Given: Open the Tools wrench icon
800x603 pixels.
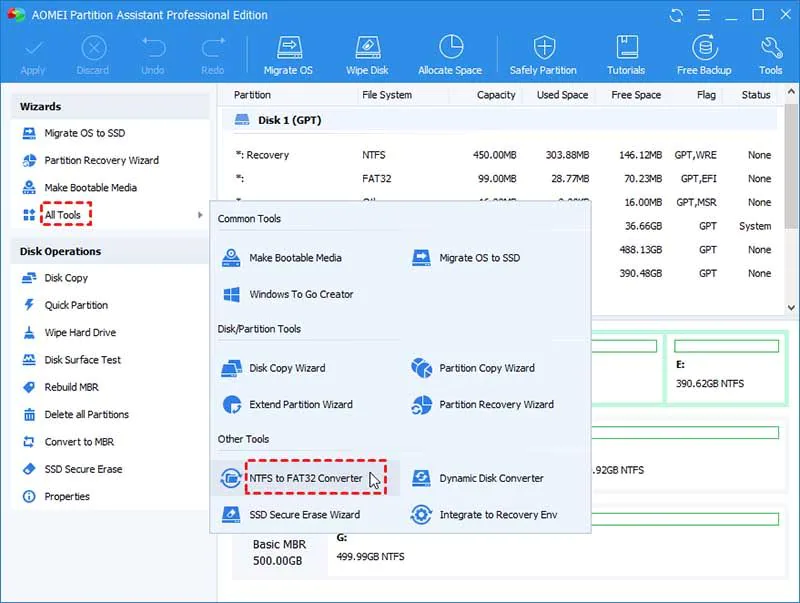Looking at the screenshot, I should click(x=770, y=54).
